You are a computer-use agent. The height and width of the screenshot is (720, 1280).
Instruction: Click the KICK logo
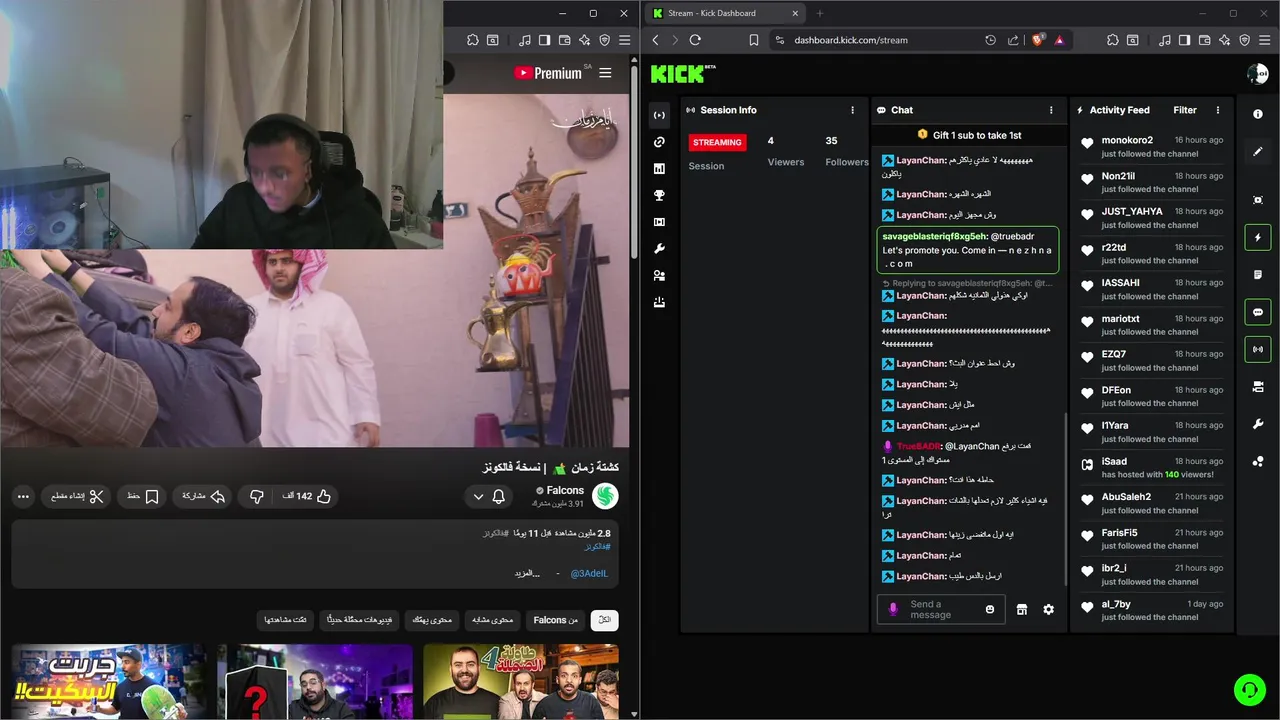point(683,74)
